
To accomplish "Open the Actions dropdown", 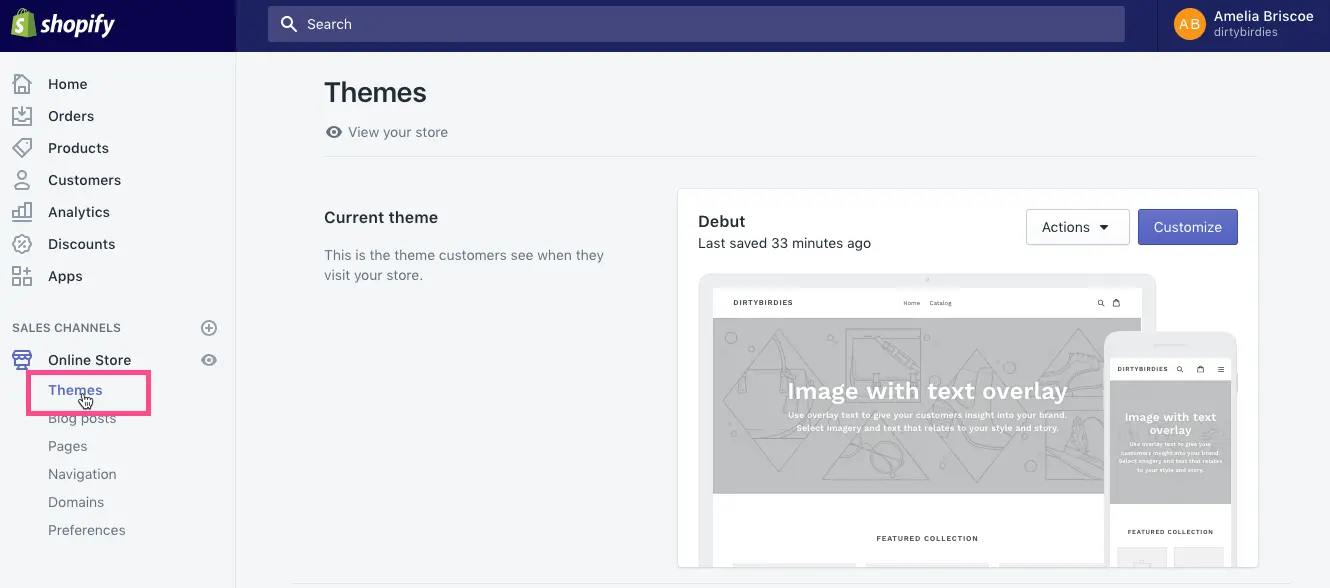I will click(1077, 227).
